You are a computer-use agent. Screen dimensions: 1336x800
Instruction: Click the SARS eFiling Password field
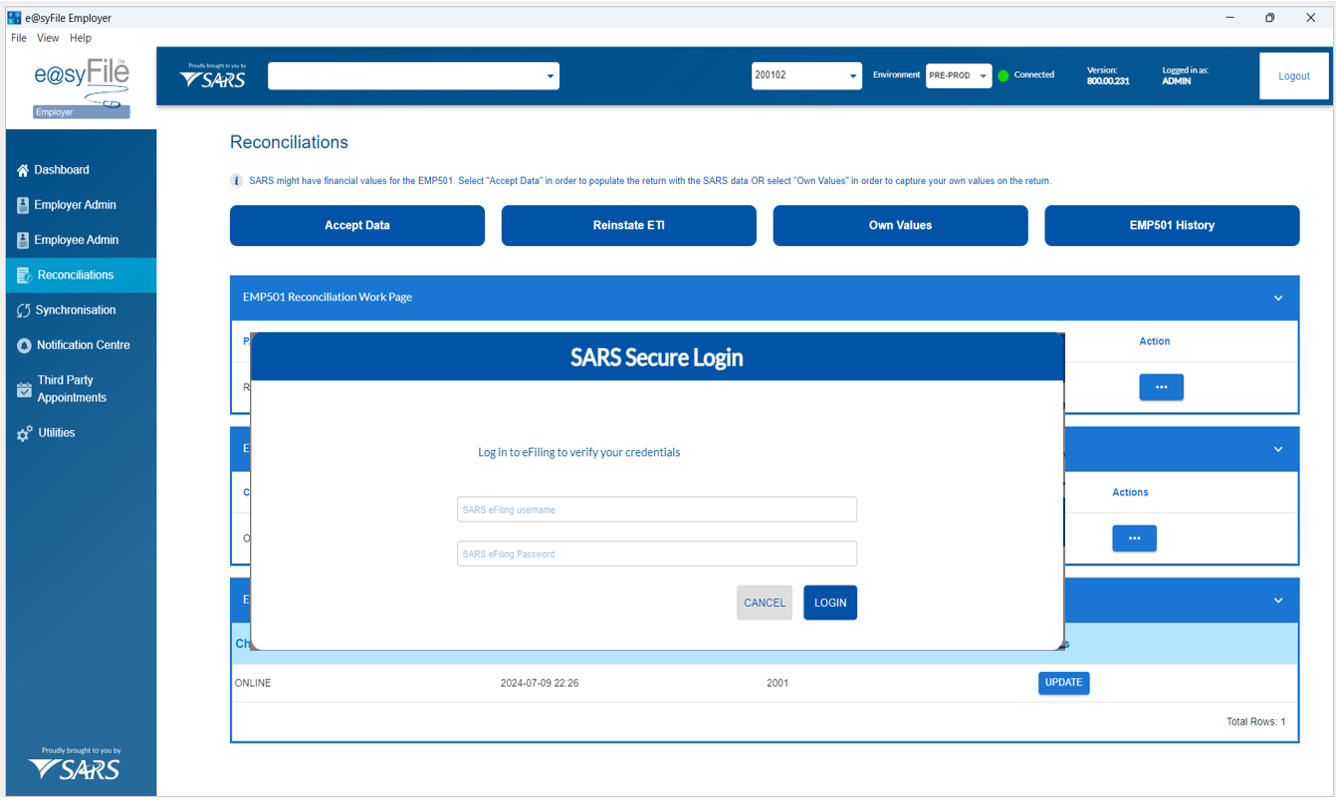point(656,554)
